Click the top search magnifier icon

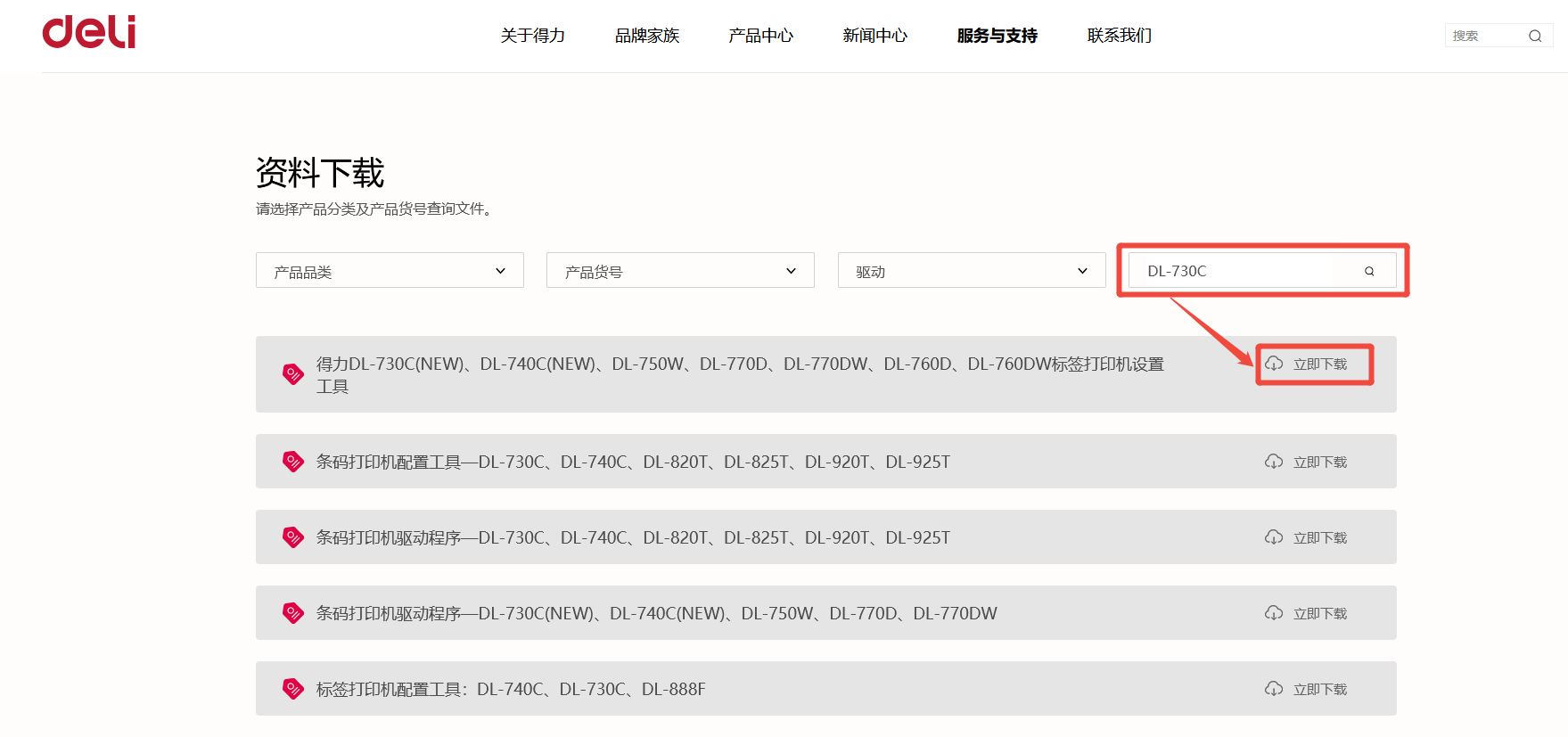(x=1535, y=36)
